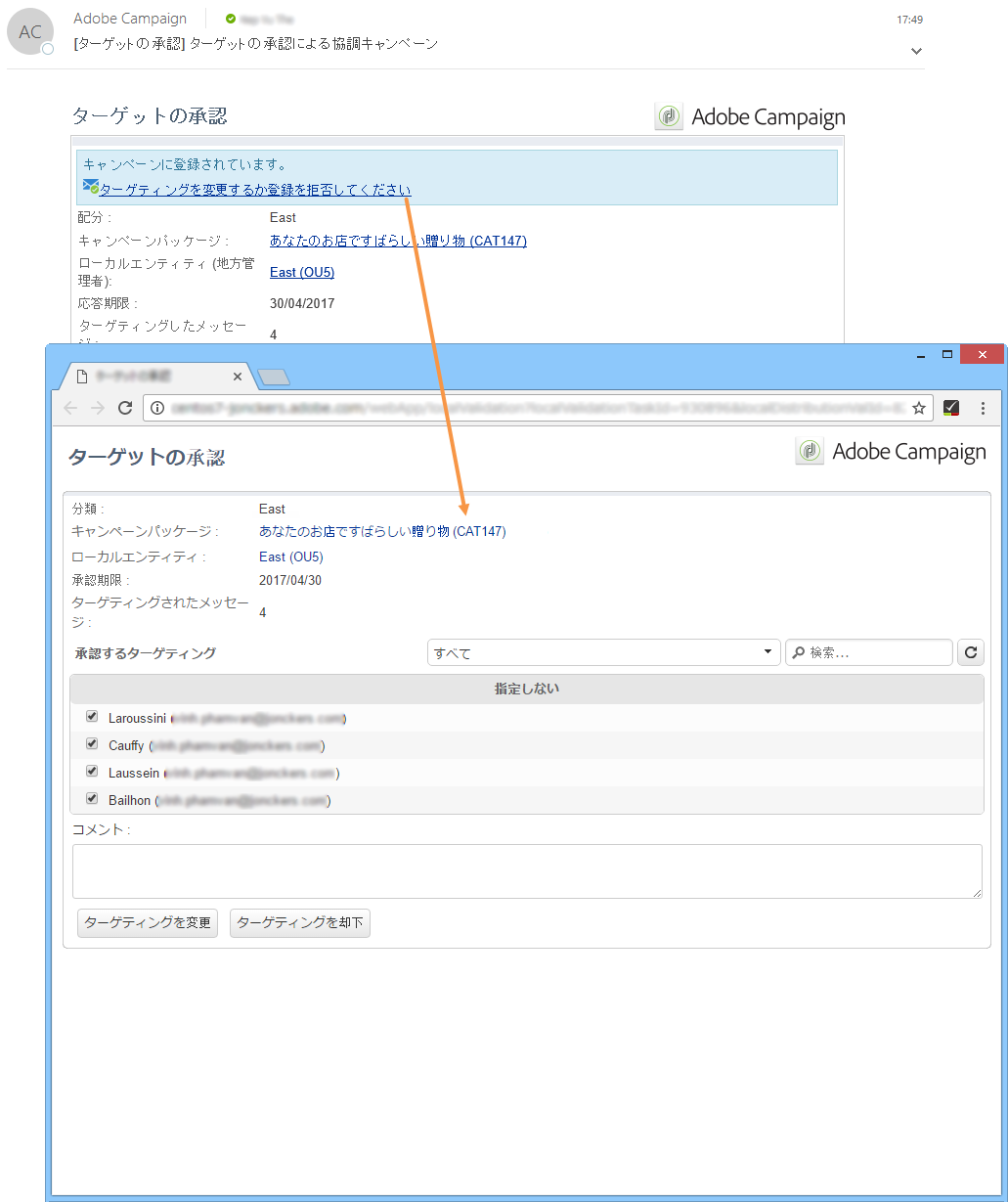Click the refresh button beside search field
Image resolution: width=1008 pixels, height=1202 pixels.
(x=971, y=652)
